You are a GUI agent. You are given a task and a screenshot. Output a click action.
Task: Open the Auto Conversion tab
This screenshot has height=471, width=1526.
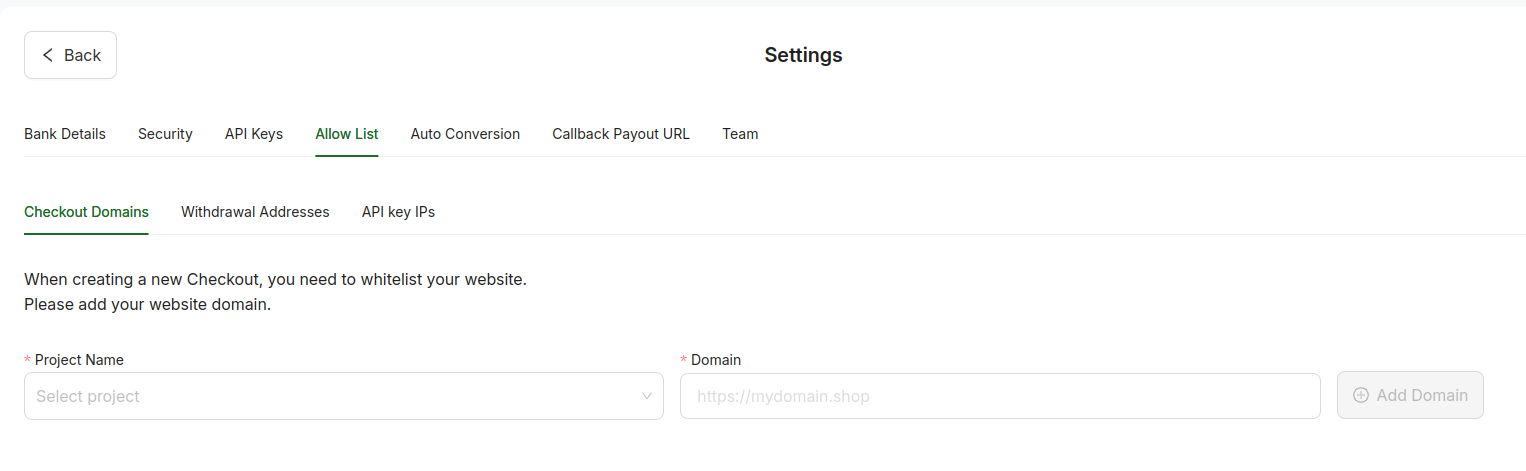tap(465, 134)
